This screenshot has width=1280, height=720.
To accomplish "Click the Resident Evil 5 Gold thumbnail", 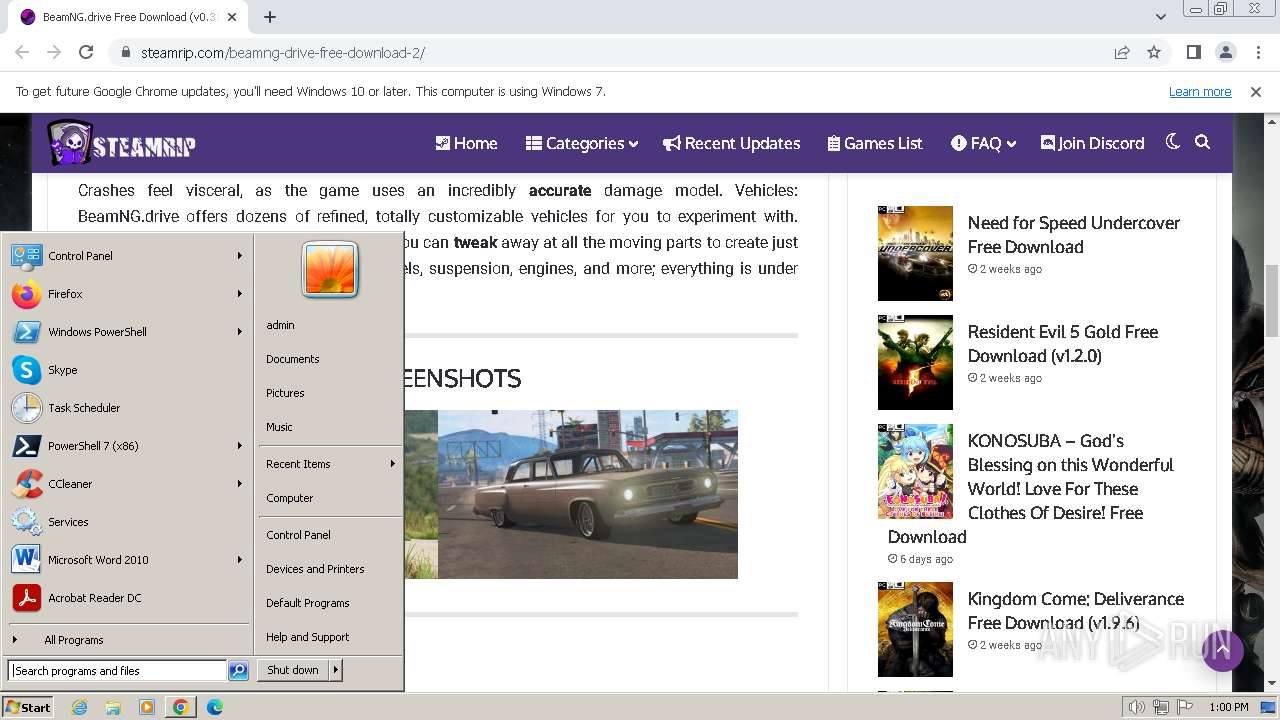I will point(915,362).
